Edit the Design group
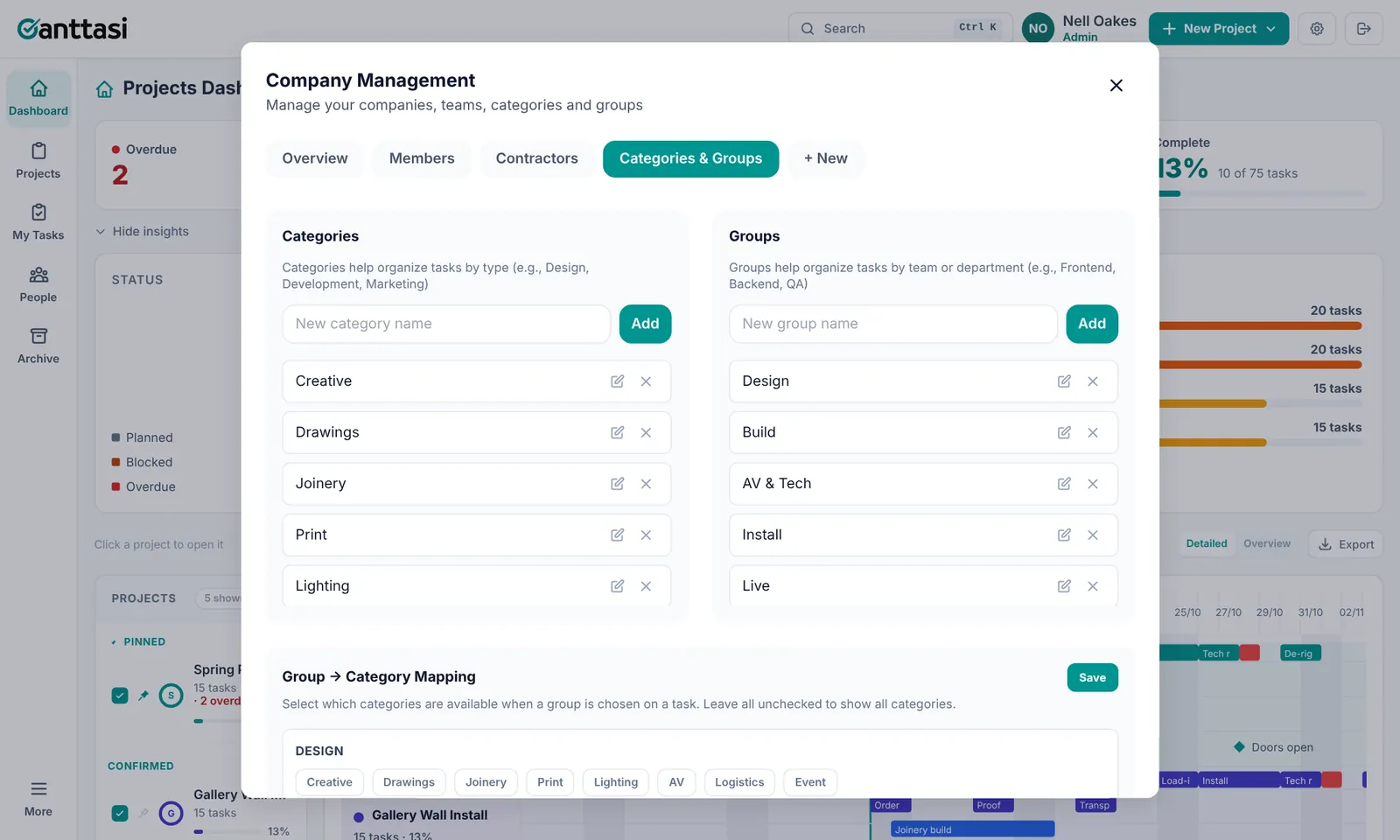 pos(1064,381)
